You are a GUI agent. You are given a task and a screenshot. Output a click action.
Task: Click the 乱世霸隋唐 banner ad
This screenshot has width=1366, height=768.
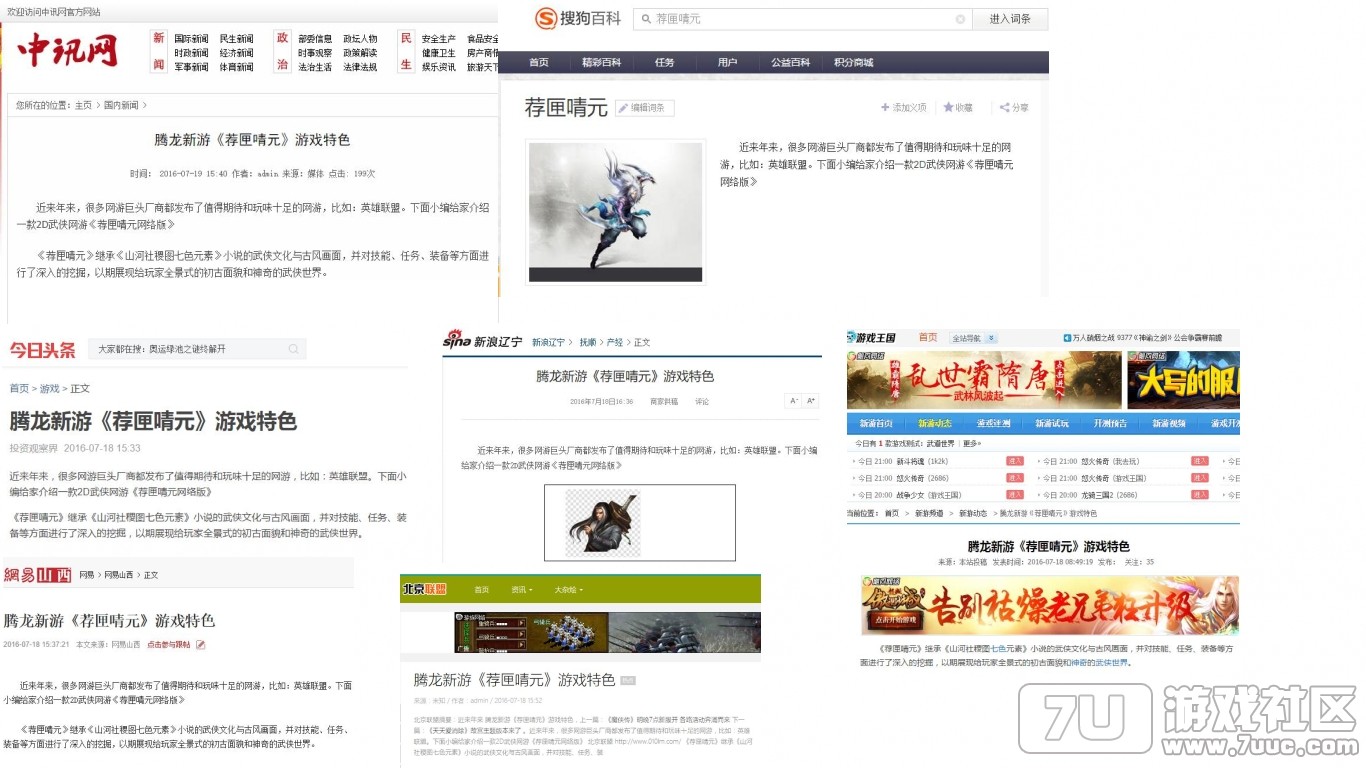984,380
